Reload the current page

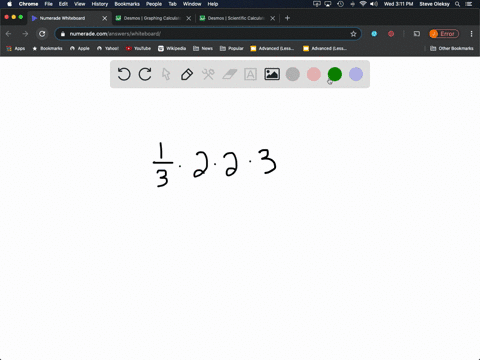[42, 34]
